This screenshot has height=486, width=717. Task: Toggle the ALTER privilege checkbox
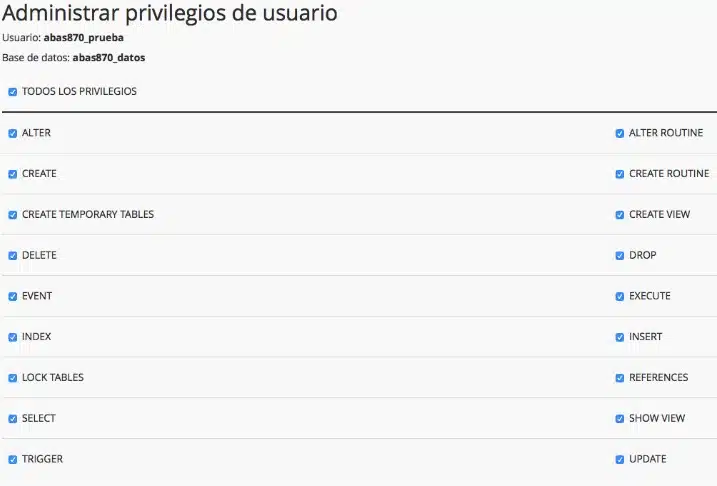tap(13, 133)
